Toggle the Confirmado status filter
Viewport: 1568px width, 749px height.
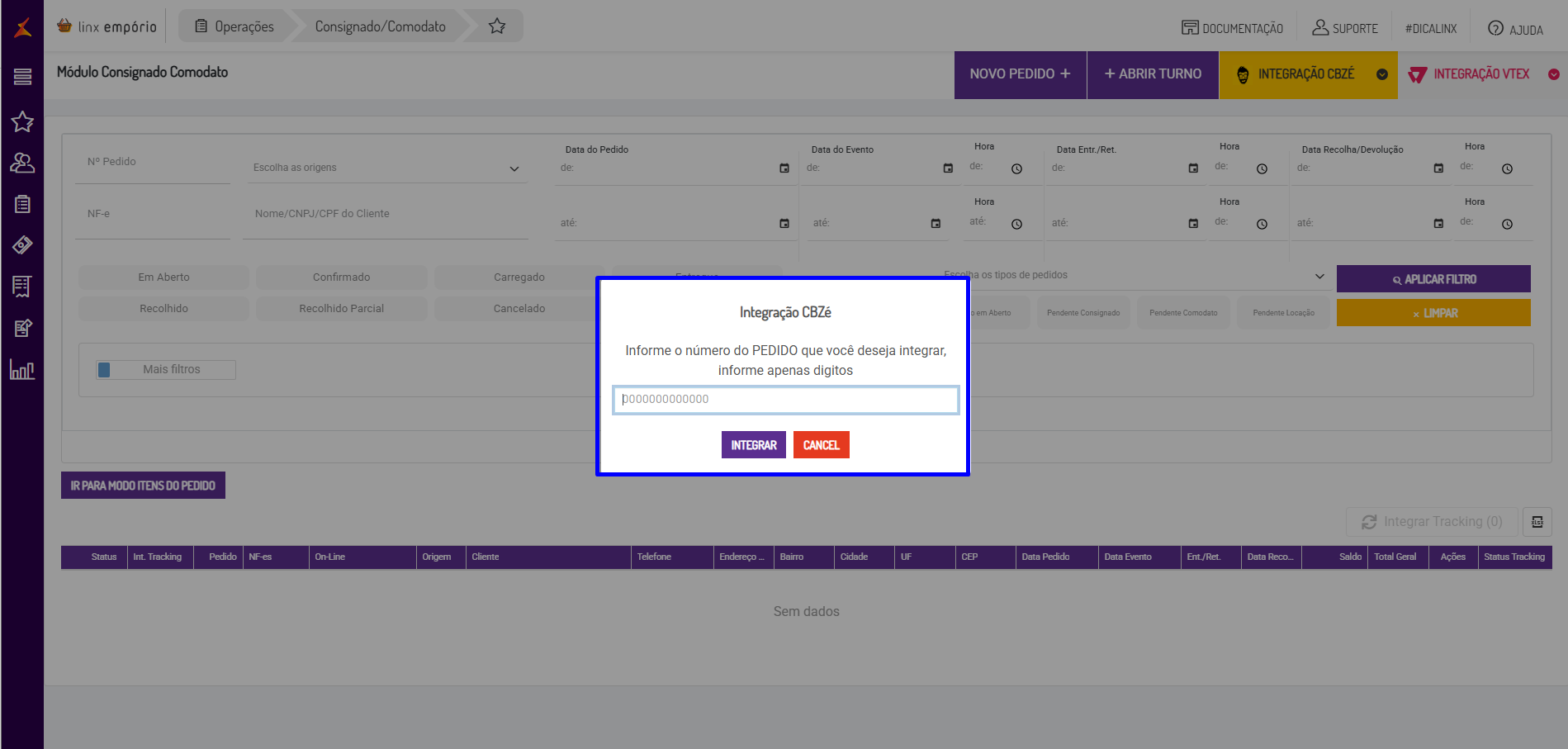pyautogui.click(x=342, y=277)
